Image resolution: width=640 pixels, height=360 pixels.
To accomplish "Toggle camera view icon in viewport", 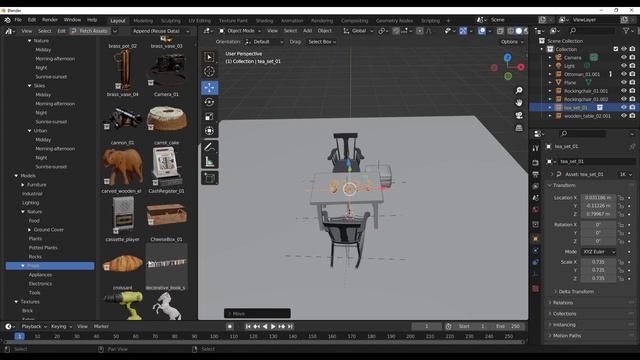I will click(x=519, y=116).
